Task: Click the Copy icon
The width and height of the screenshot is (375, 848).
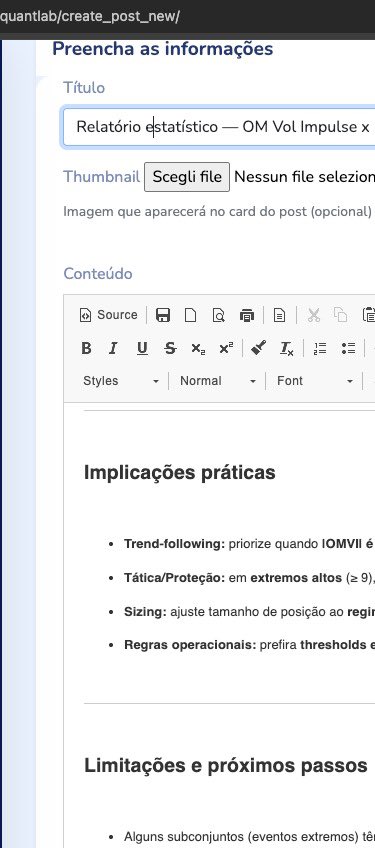Action: [340, 315]
